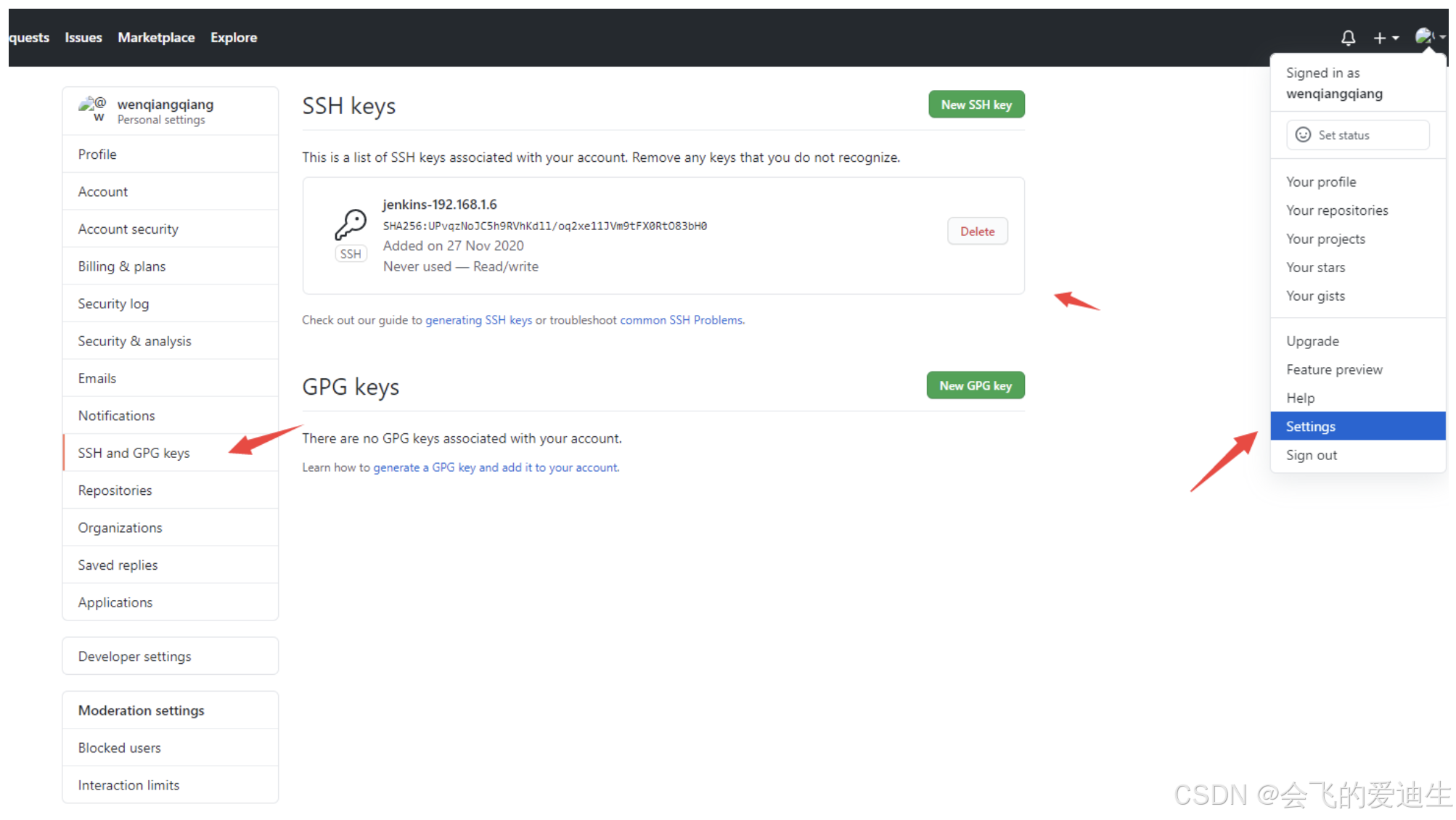Delete the jenkins-192.168.1.6 SSH key
The width and height of the screenshot is (1456, 820).
977,231
